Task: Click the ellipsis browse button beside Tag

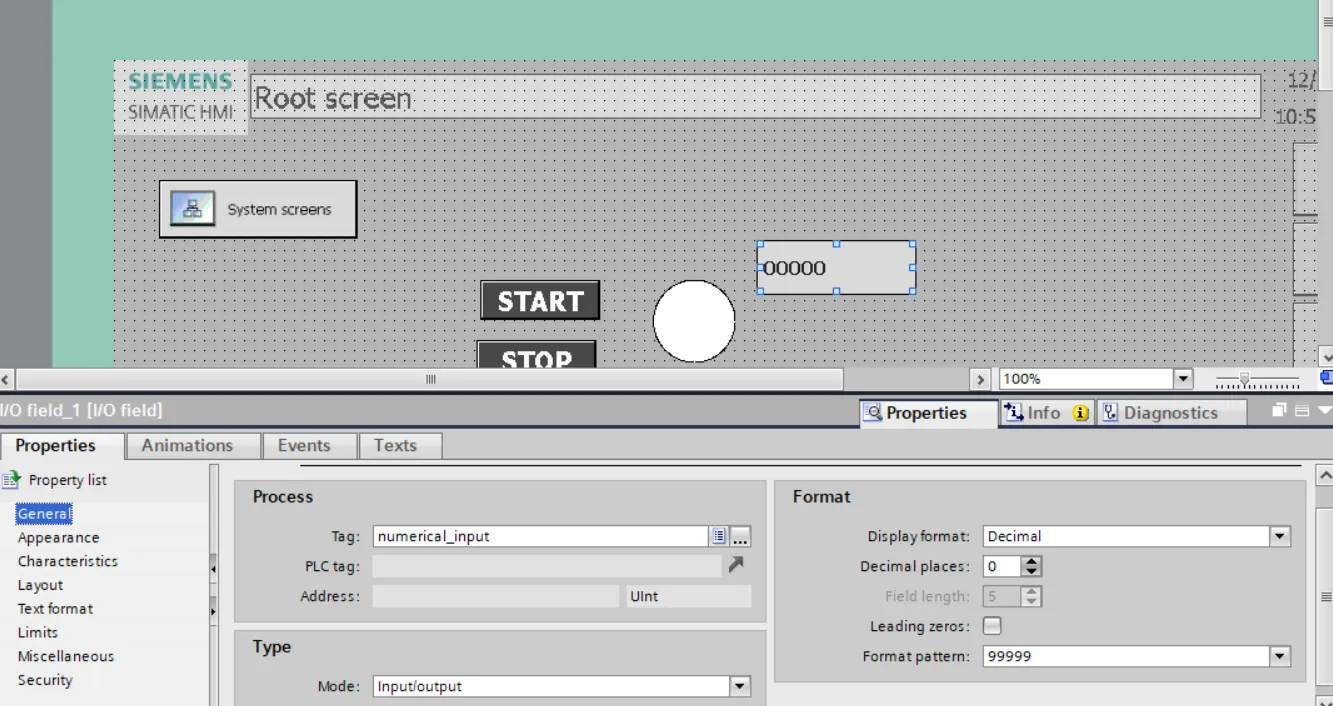Action: click(740, 536)
